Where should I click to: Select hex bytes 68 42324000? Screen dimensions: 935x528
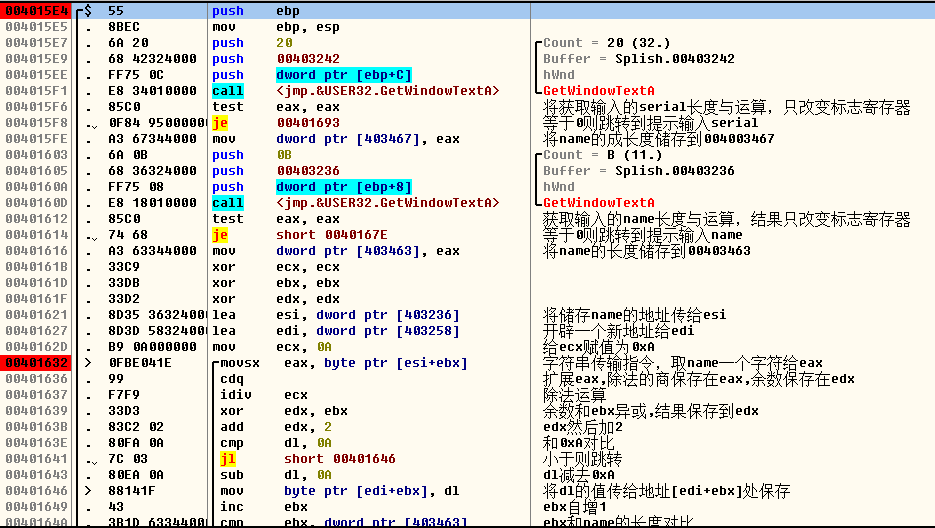click(x=152, y=59)
